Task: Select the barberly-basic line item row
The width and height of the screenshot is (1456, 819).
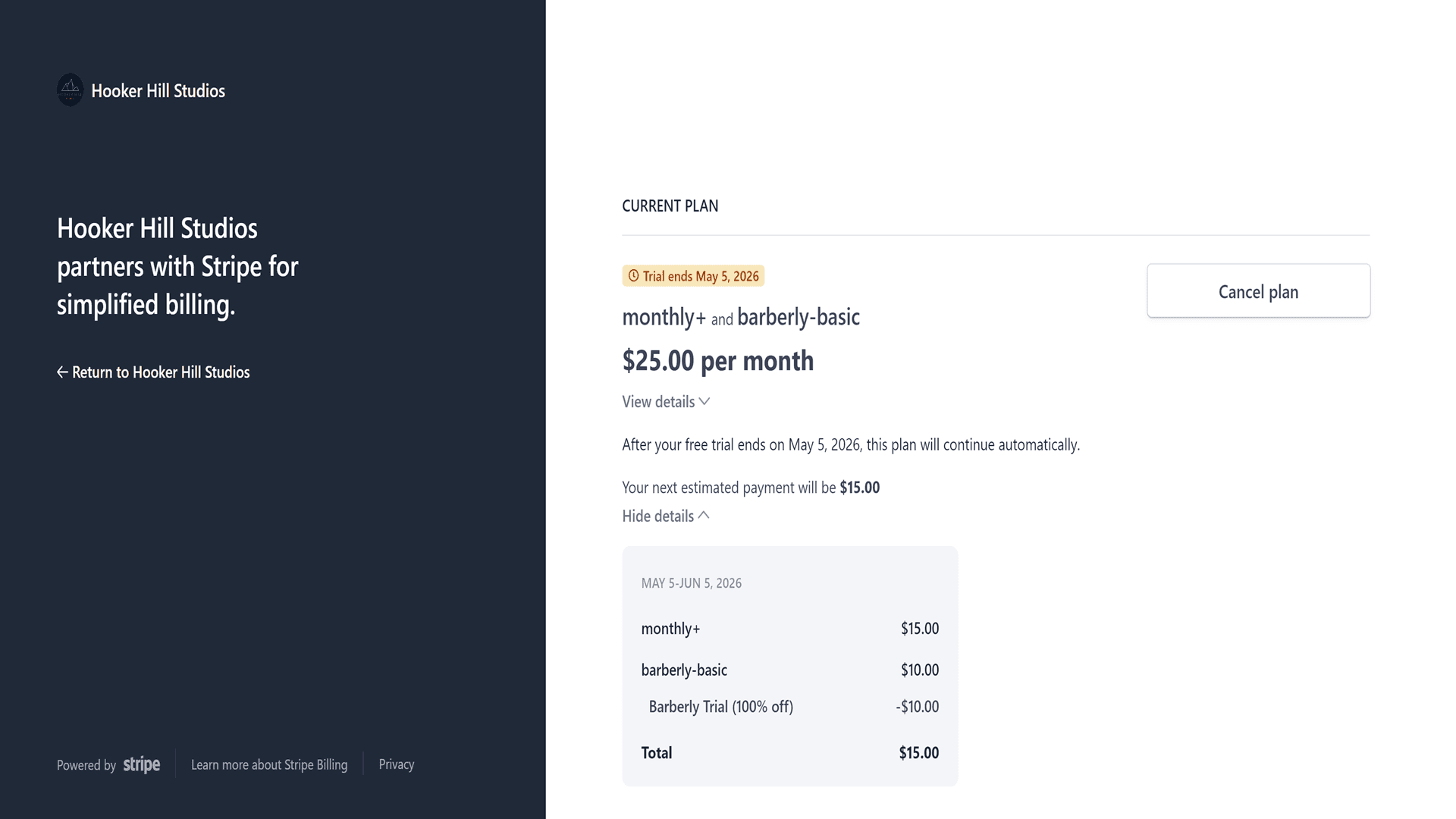Action: point(789,670)
